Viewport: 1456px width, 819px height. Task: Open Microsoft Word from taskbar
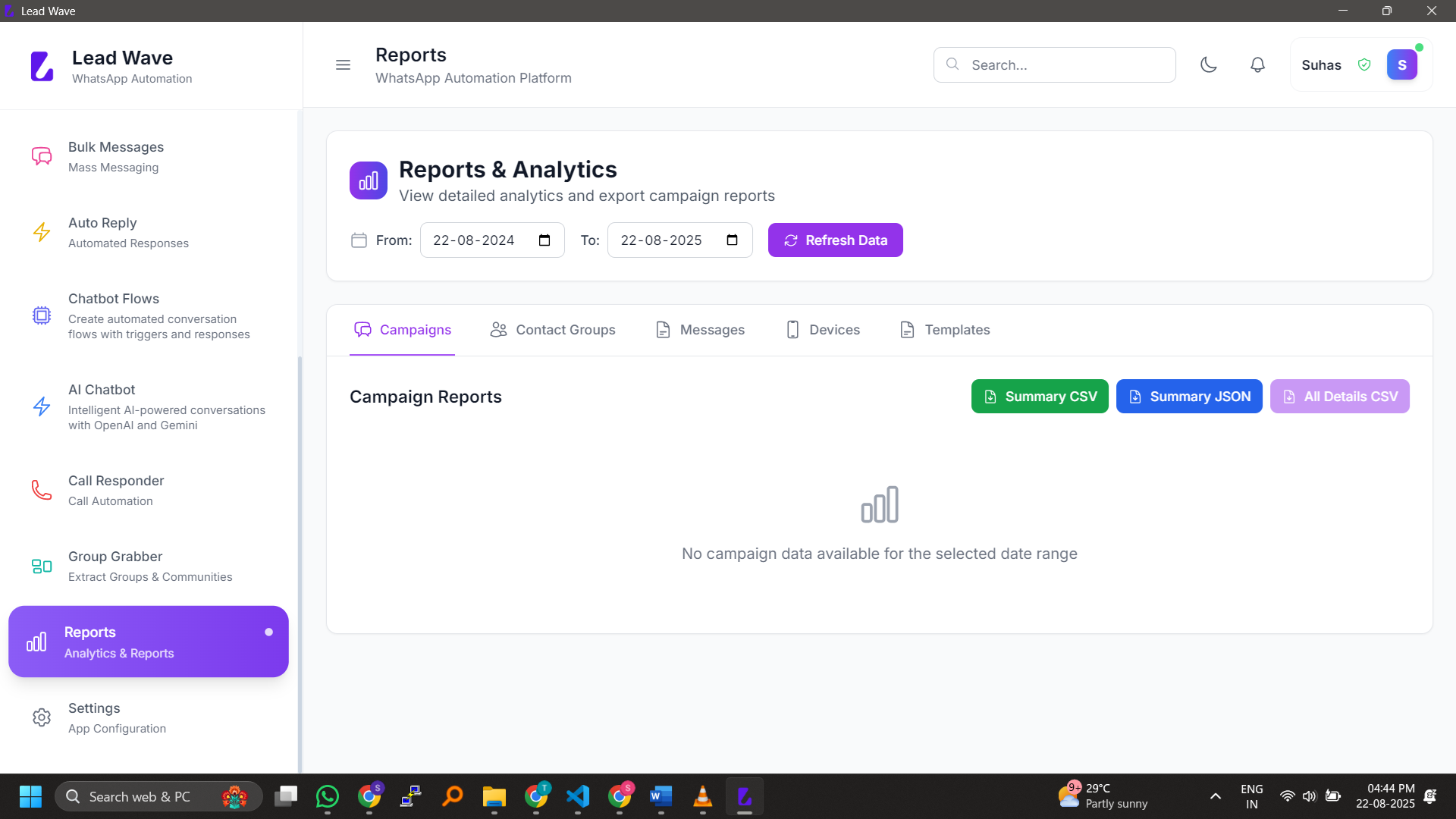tap(661, 797)
